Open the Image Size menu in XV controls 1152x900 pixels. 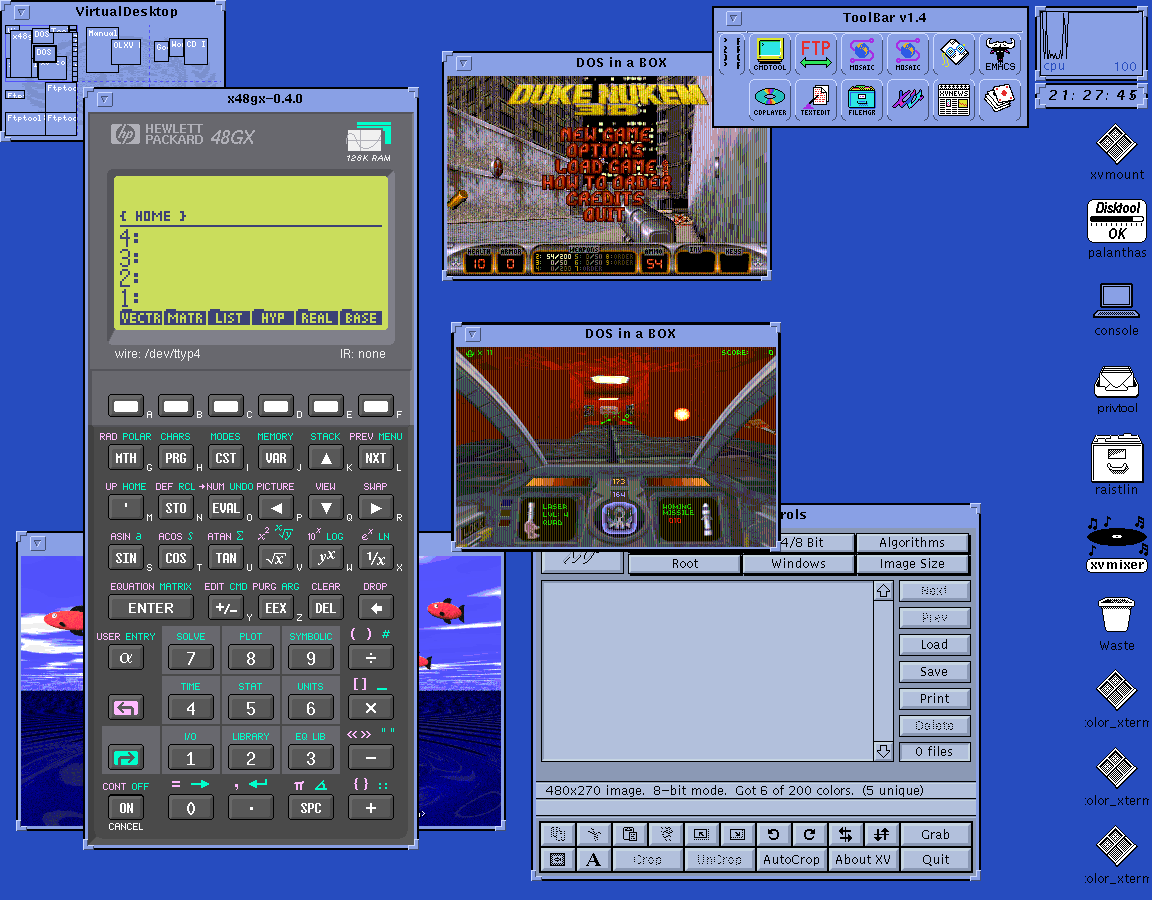912,564
